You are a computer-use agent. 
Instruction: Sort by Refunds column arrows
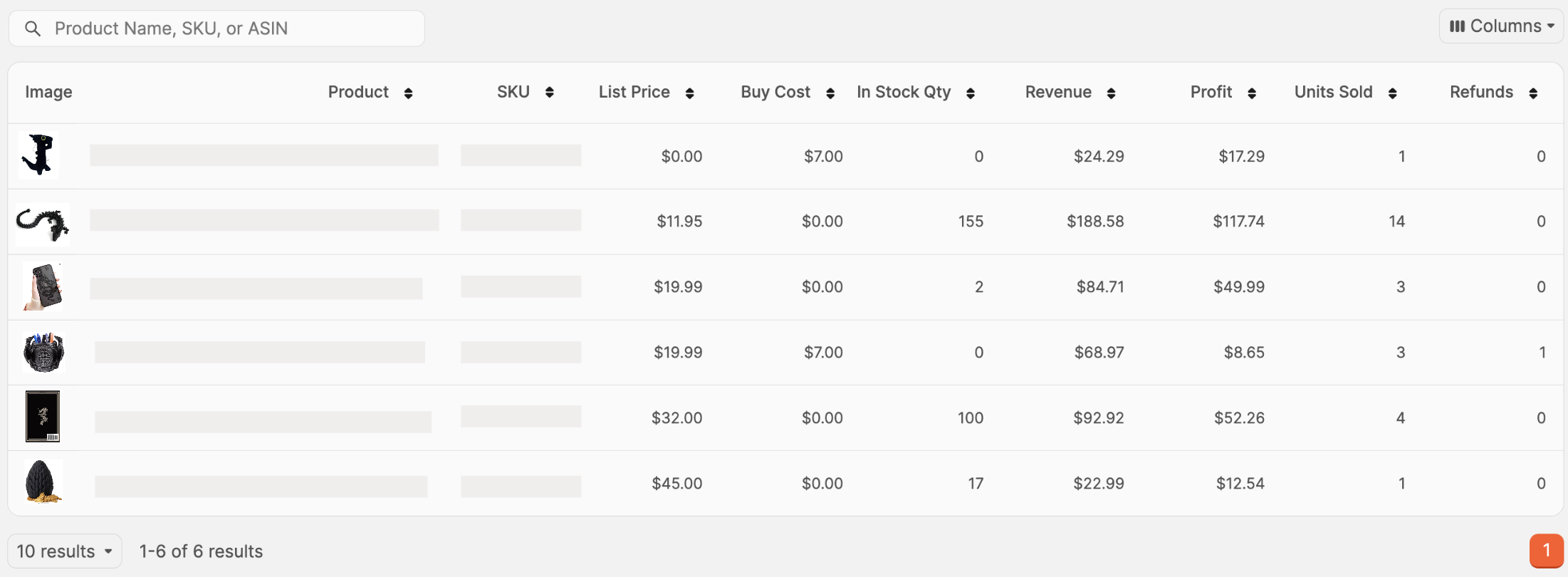click(1533, 93)
